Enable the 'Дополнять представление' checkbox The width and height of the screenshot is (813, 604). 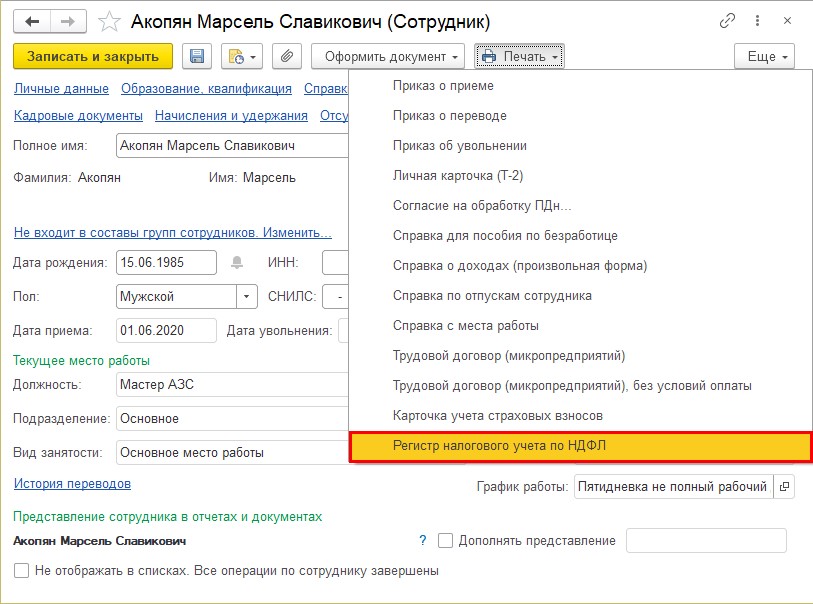[445, 541]
